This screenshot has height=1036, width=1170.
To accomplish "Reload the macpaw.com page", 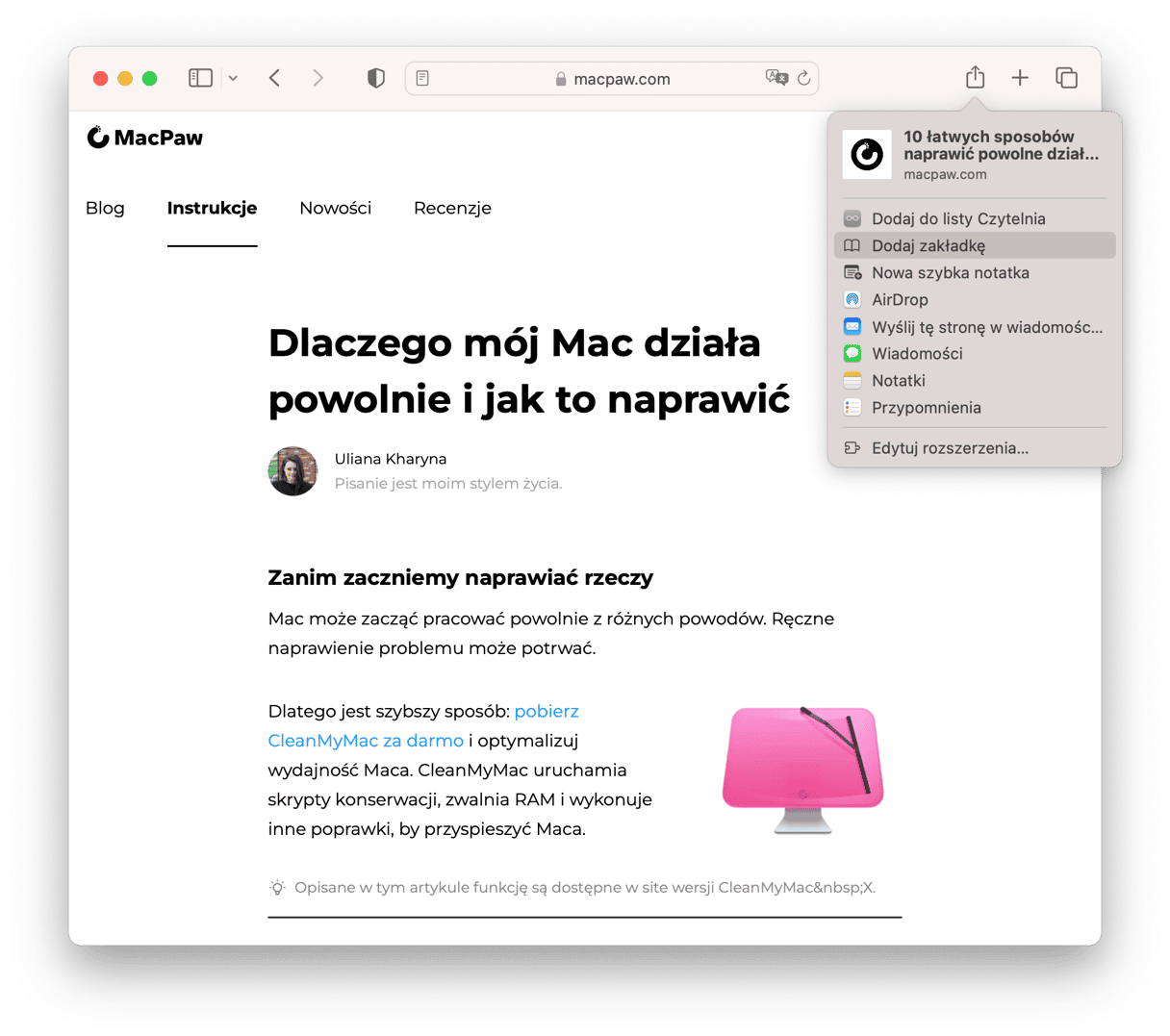I will (x=804, y=78).
